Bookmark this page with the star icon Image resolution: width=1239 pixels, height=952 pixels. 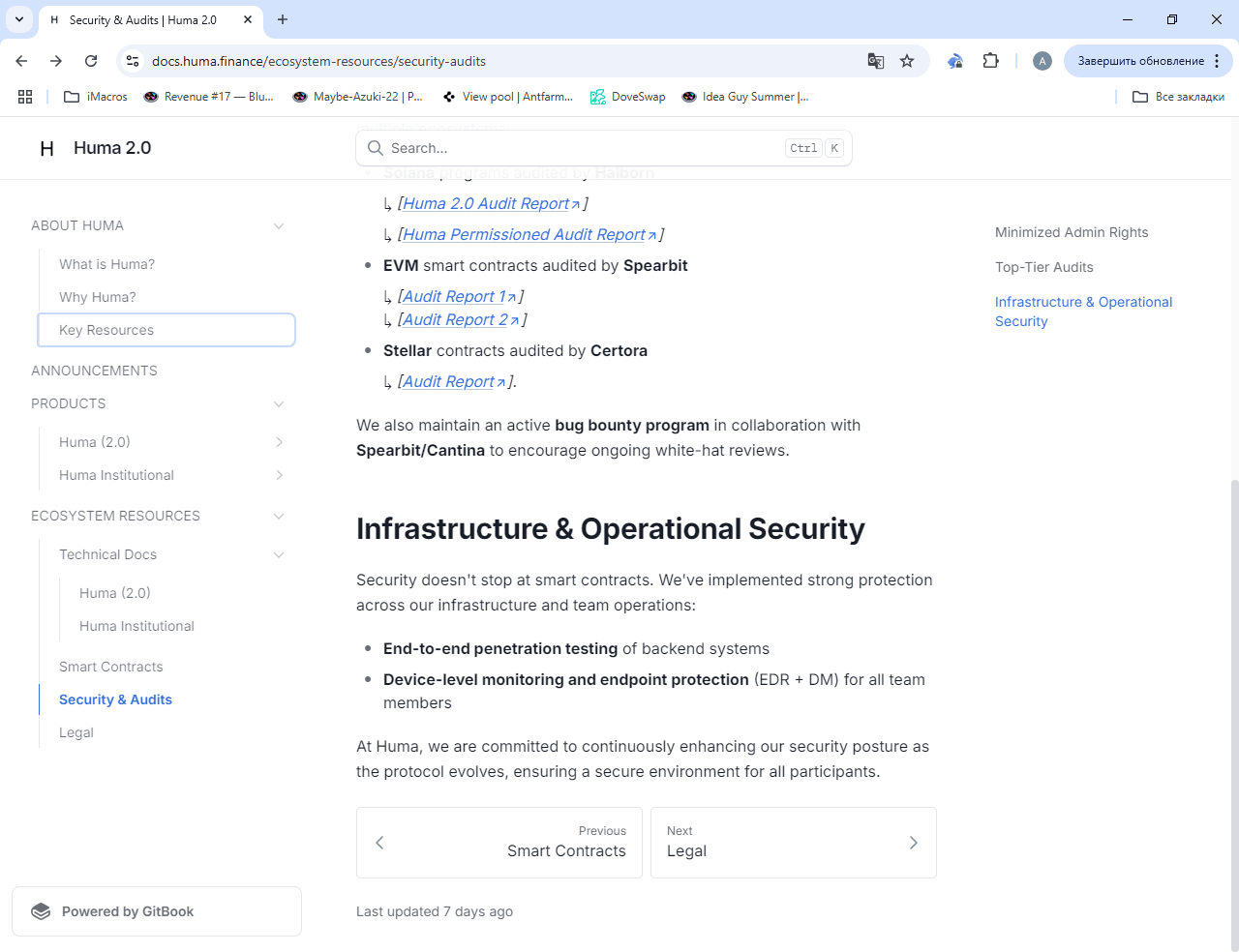pyautogui.click(x=907, y=61)
